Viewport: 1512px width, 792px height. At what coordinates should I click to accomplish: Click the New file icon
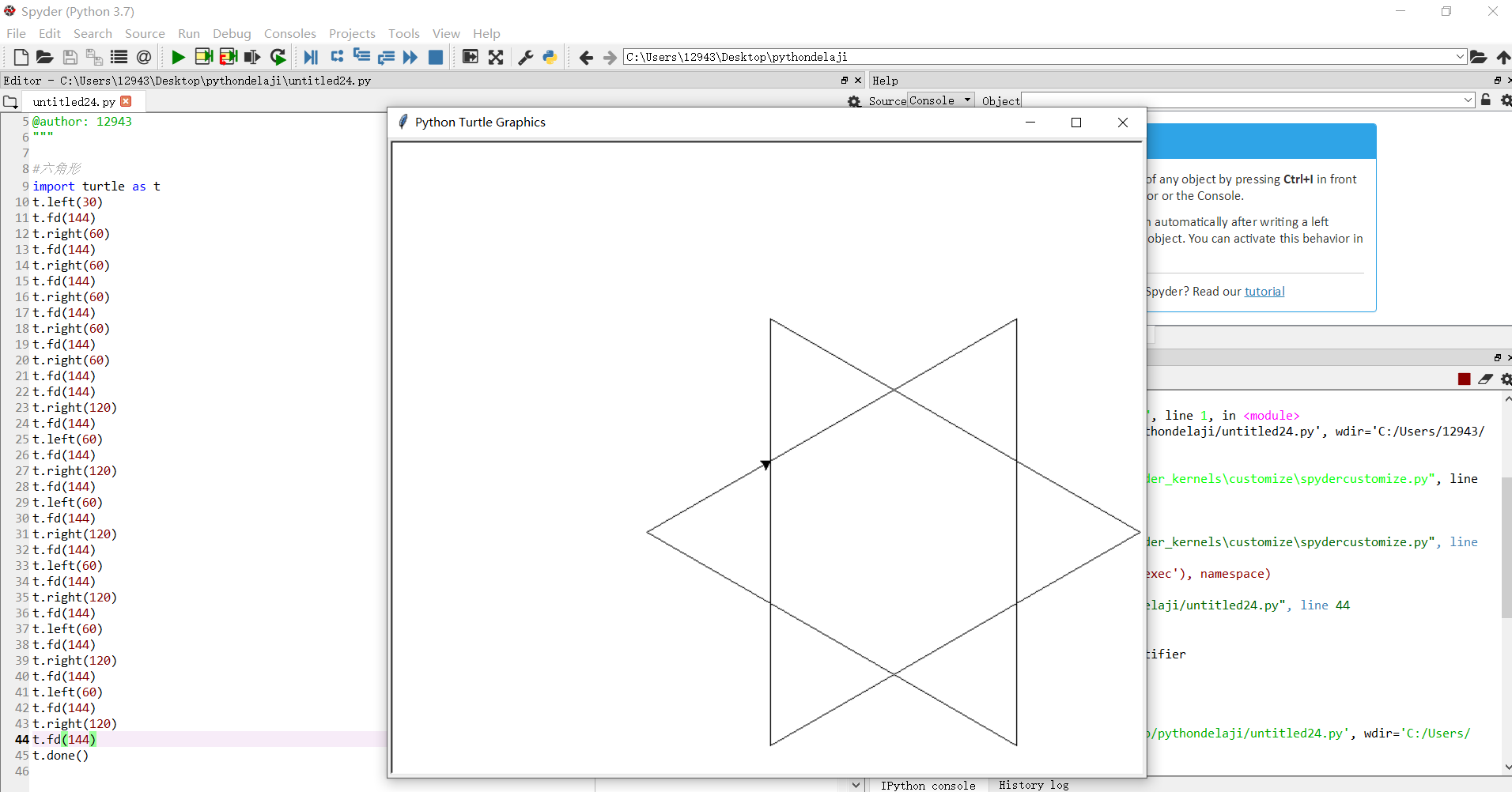point(21,57)
